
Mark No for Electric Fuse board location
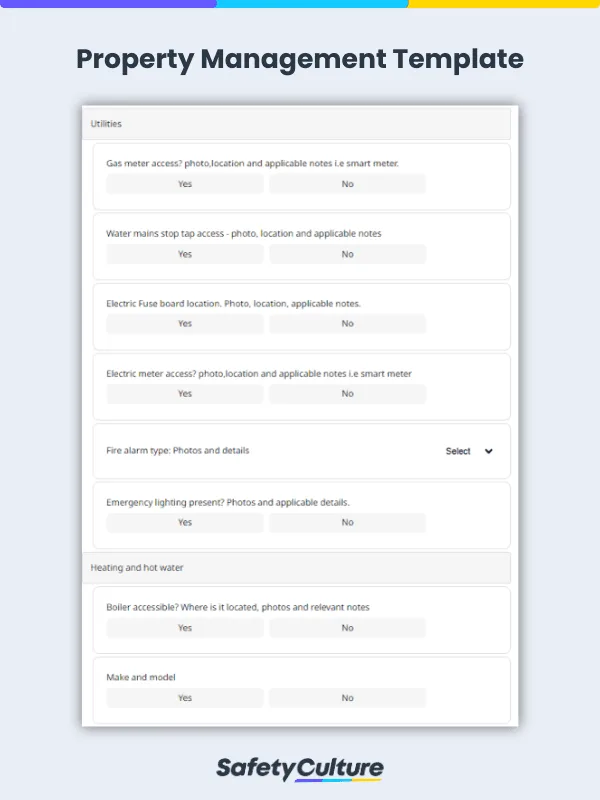coord(347,324)
